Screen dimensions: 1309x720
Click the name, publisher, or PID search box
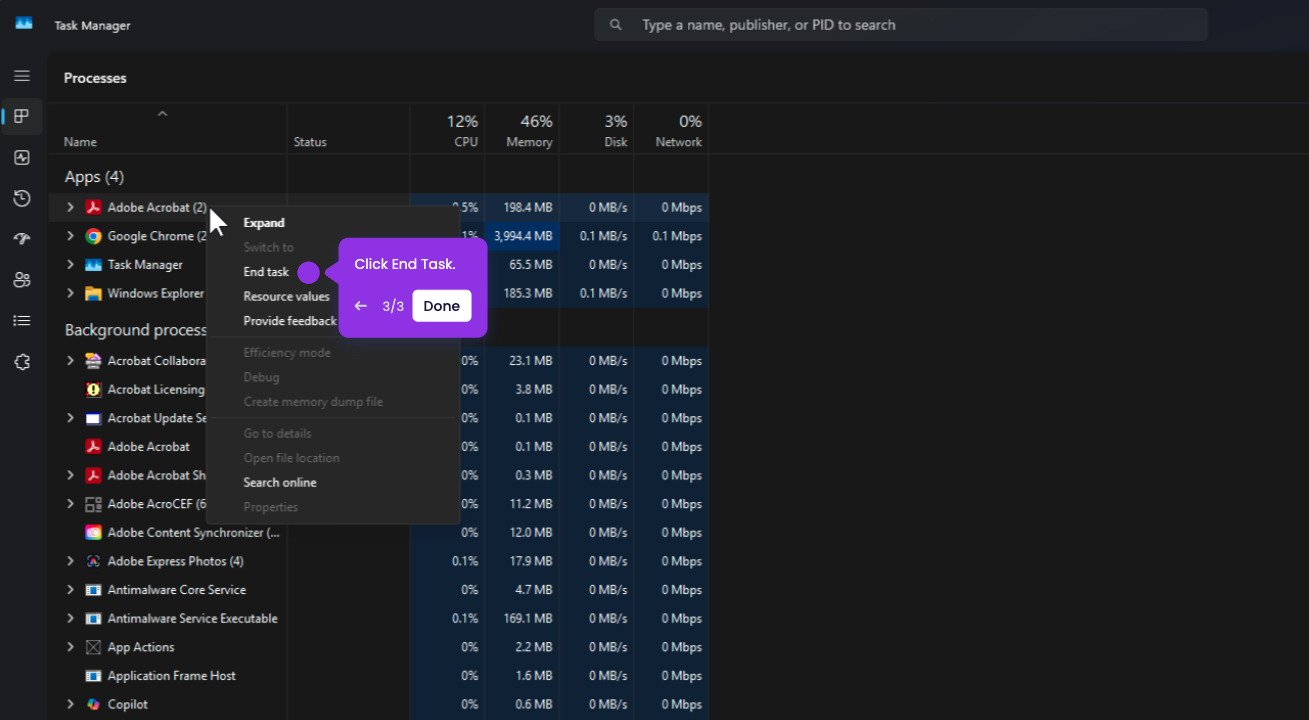901,25
